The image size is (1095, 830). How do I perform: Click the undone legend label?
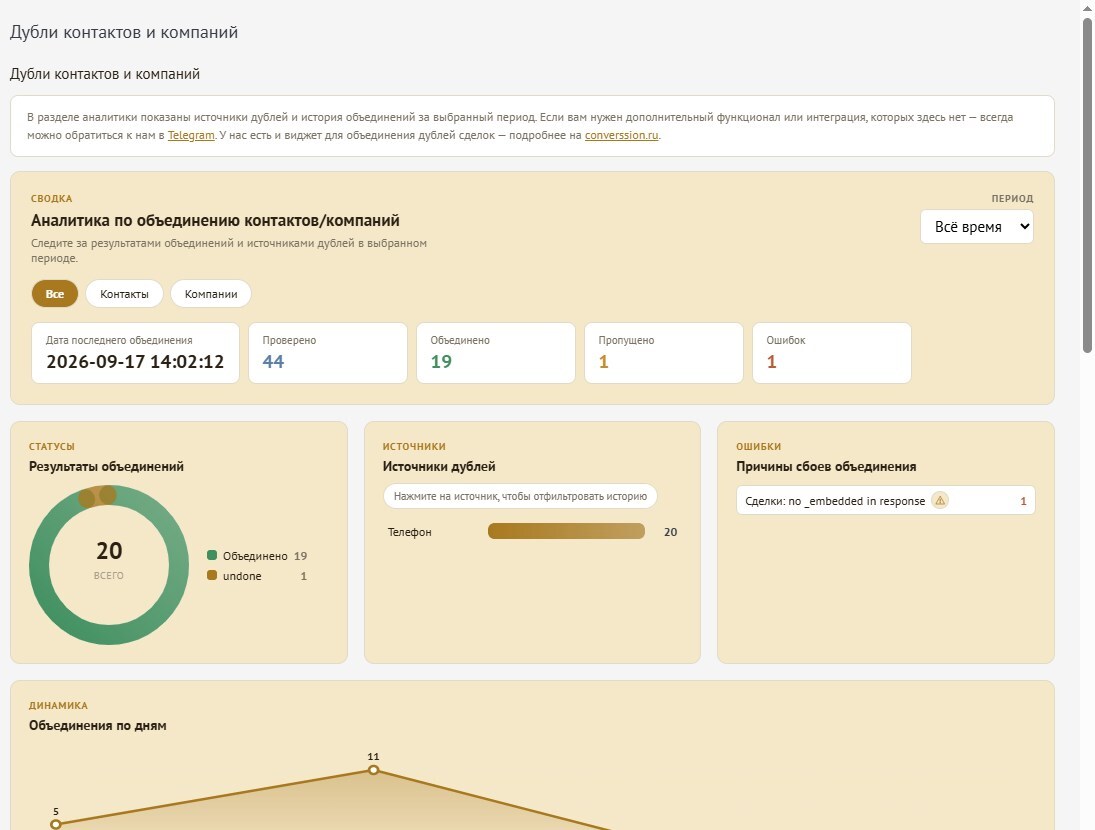pos(242,576)
